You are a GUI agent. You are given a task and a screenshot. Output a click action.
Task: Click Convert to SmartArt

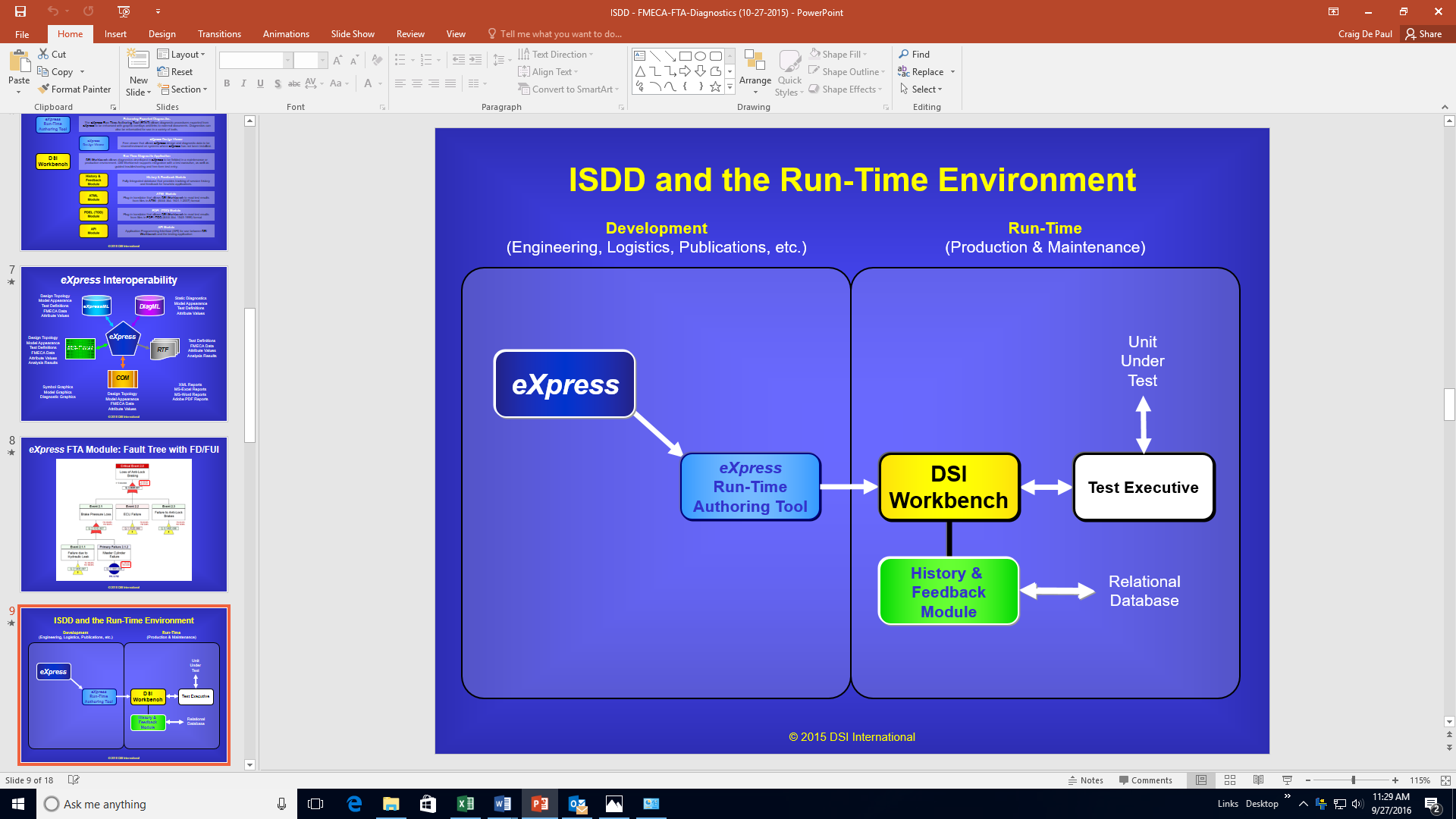point(569,89)
